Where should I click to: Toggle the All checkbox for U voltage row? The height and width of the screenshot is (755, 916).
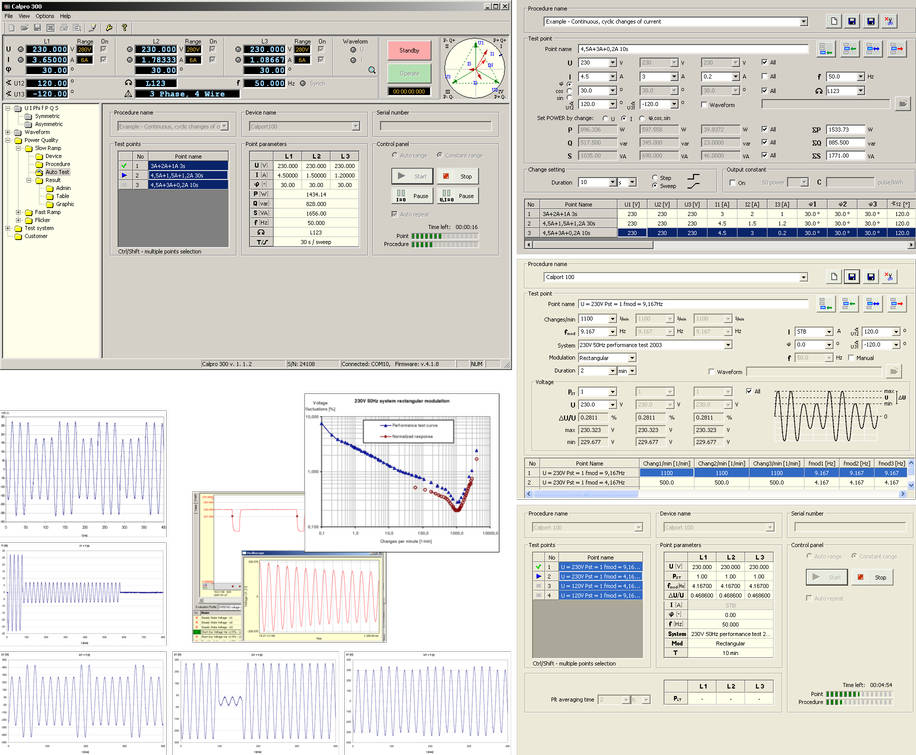[x=765, y=62]
